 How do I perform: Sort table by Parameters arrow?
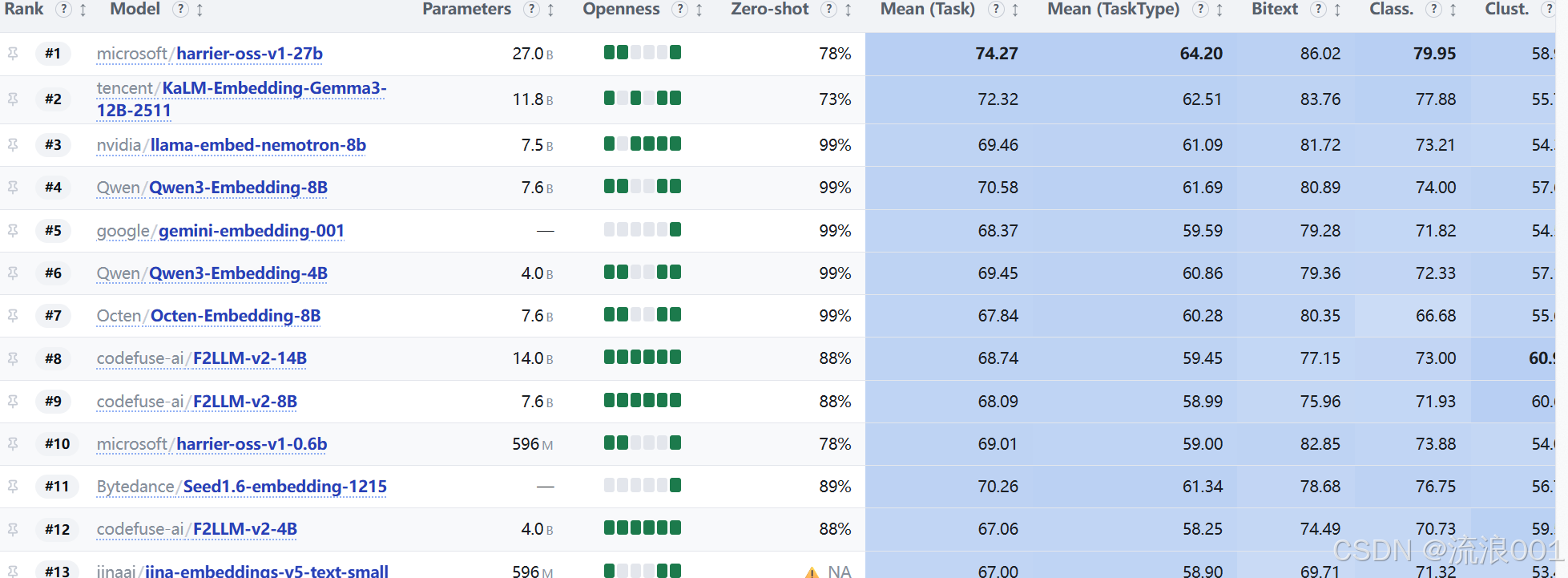(x=550, y=10)
